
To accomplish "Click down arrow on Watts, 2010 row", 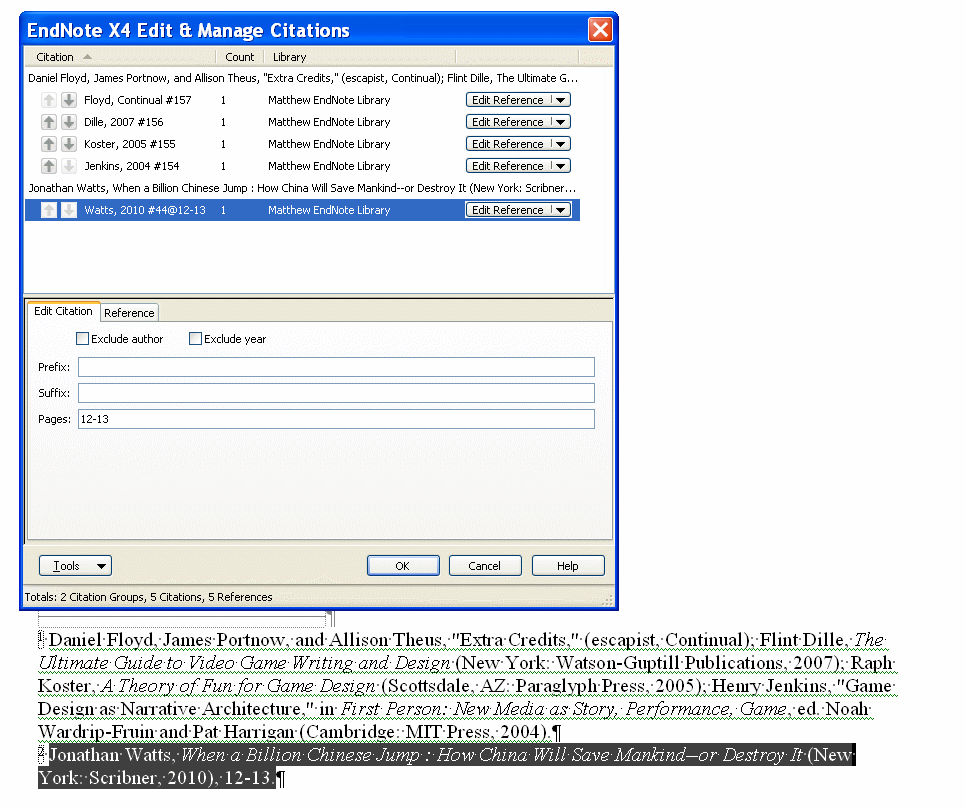I will point(69,210).
